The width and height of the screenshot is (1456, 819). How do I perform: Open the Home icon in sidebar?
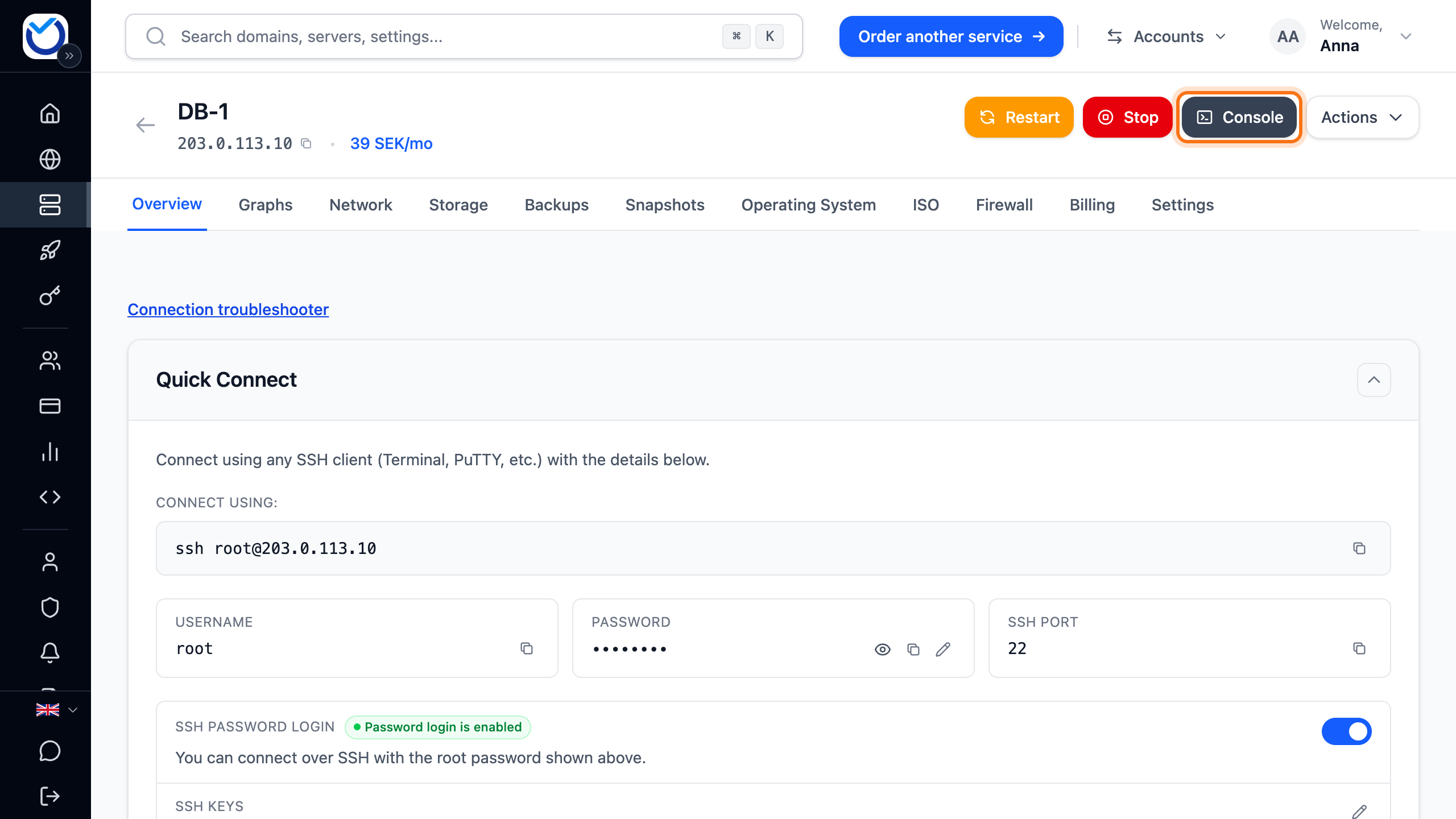click(50, 114)
